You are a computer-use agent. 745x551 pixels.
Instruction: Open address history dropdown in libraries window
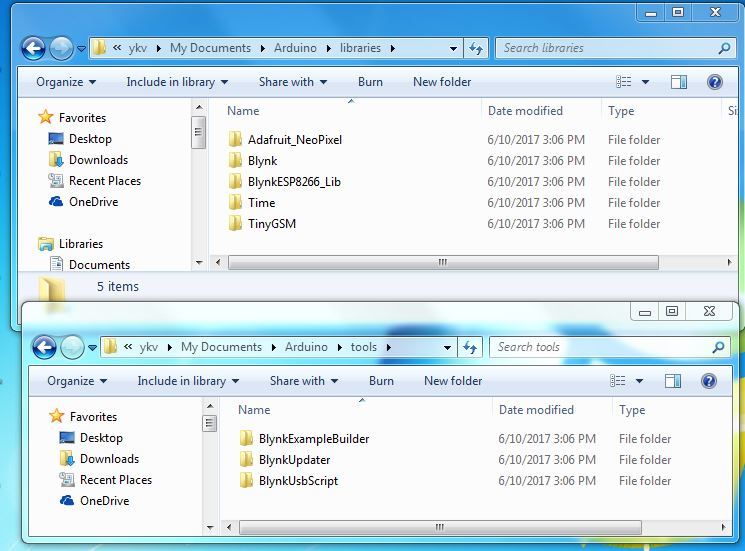click(453, 48)
